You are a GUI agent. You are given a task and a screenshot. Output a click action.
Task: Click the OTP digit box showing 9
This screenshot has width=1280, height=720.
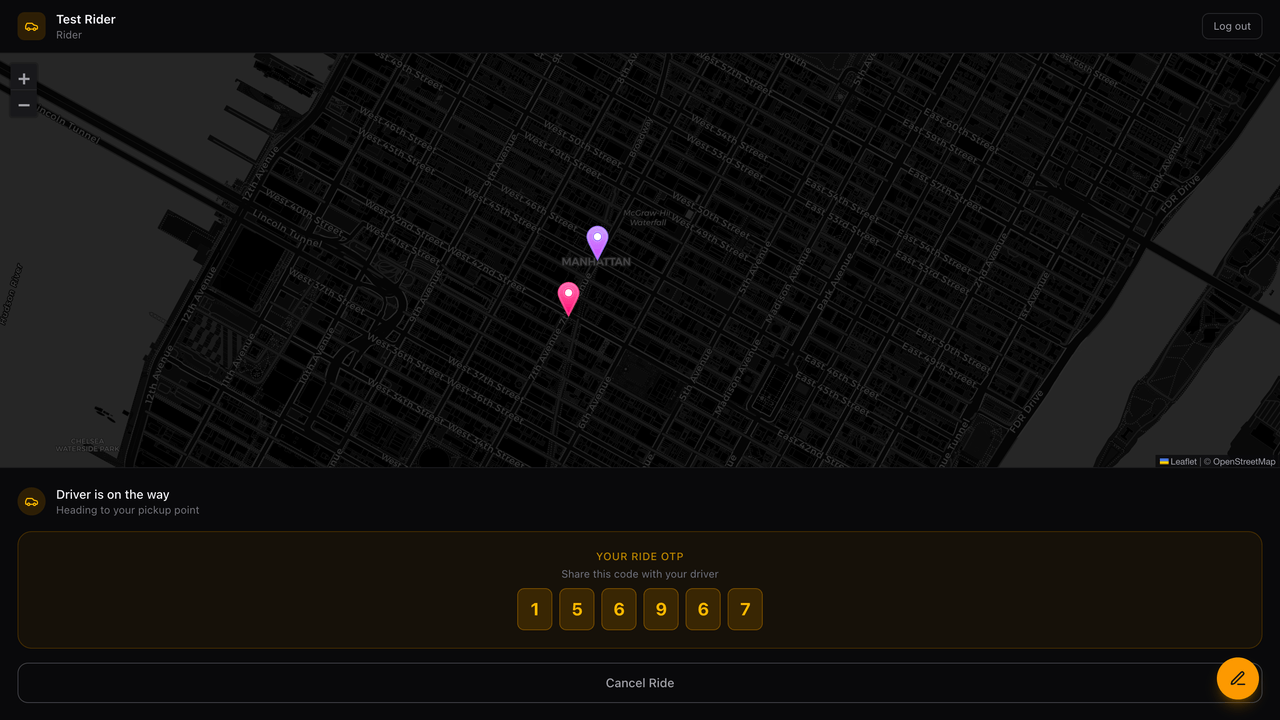click(661, 609)
